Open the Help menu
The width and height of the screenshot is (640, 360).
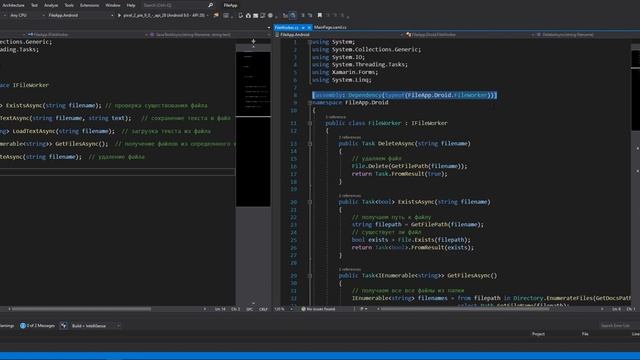(x=131, y=5)
